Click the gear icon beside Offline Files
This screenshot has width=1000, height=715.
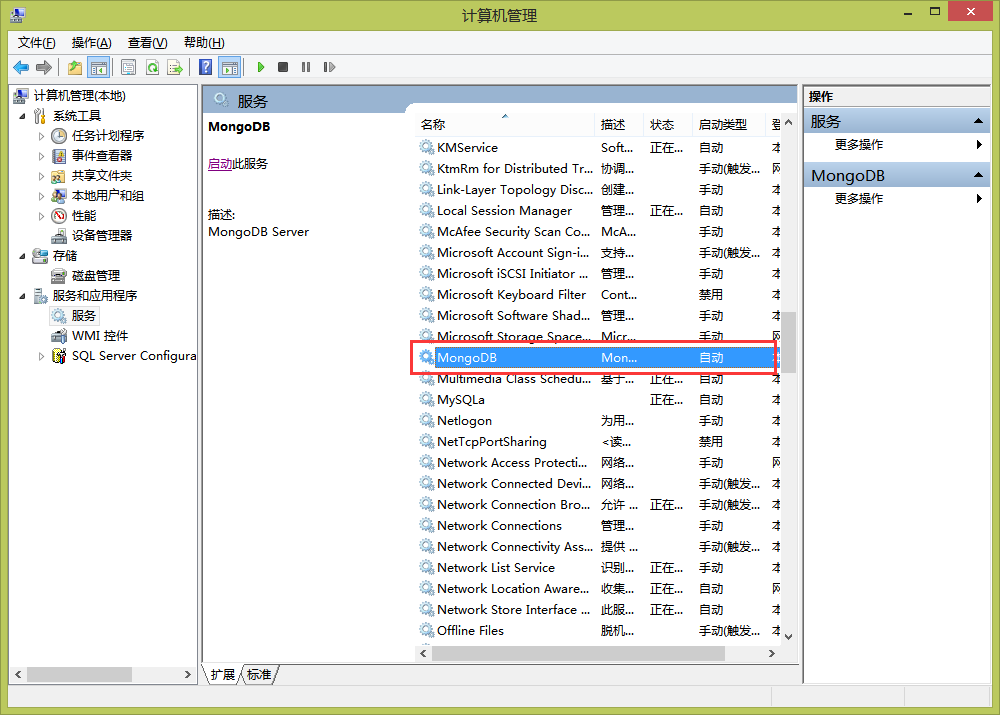pos(427,630)
